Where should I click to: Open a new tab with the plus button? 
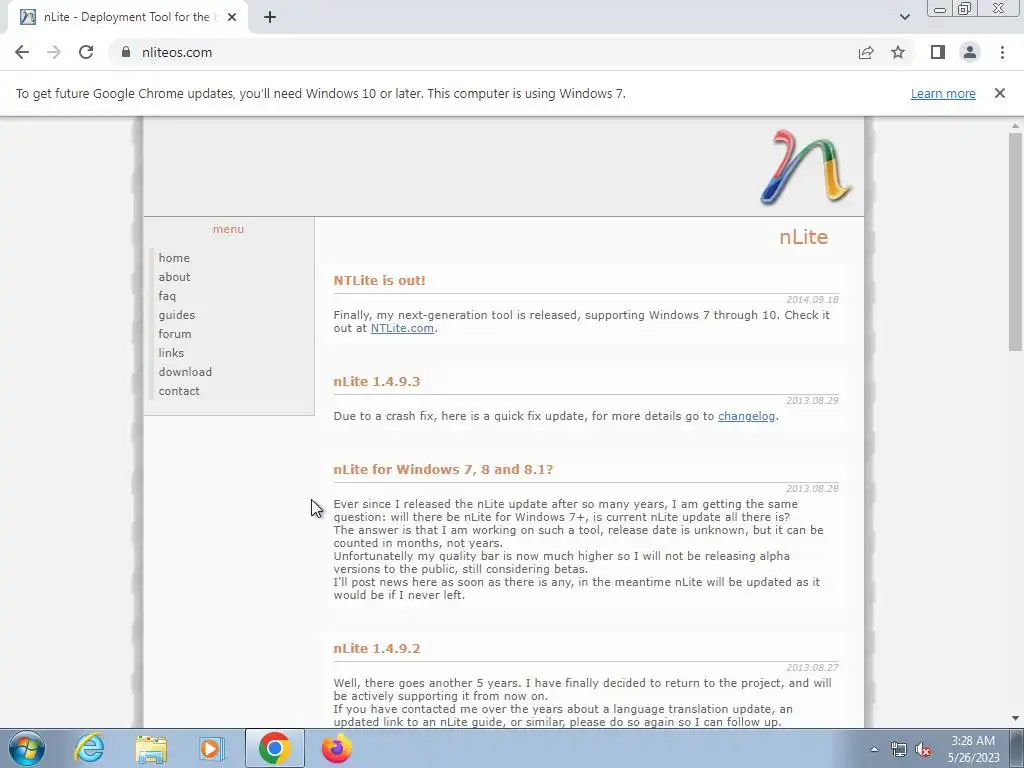[x=270, y=17]
